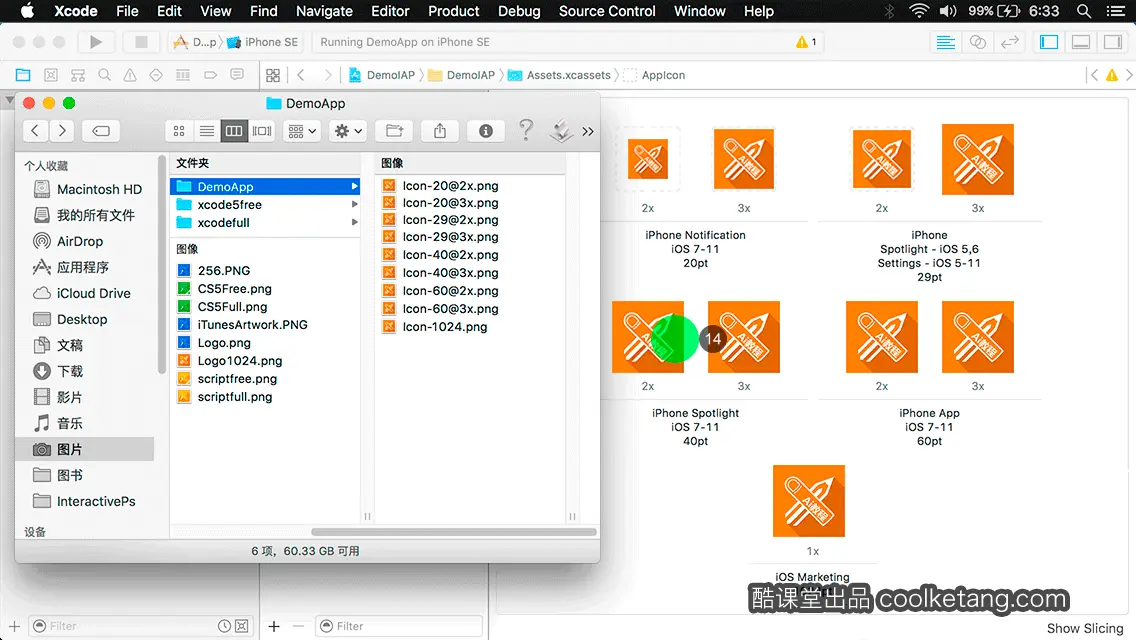Open the Xcode find navigator magnifier icon
The image size is (1136, 640).
tap(104, 75)
